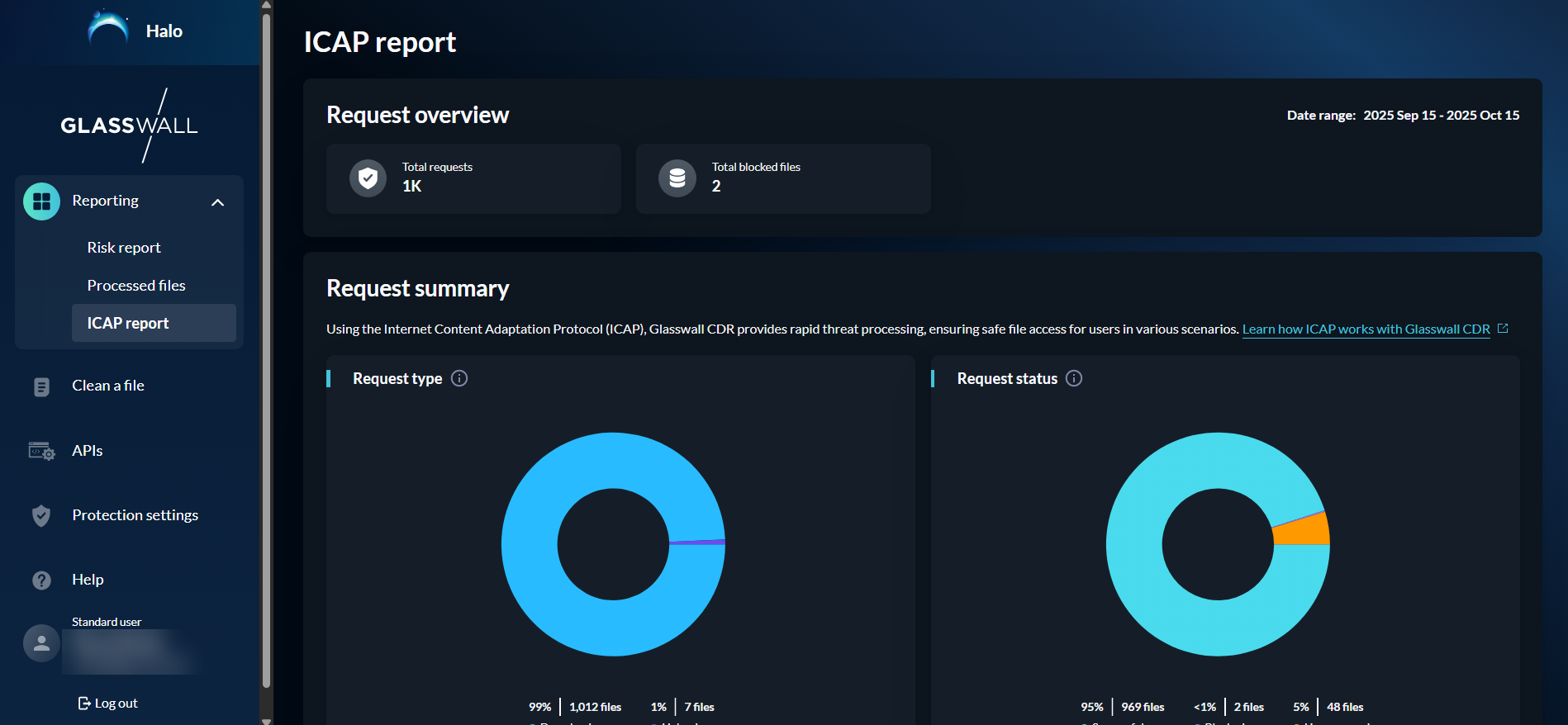1568x725 pixels.
Task: Click the Request status info icon
Action: click(x=1074, y=378)
